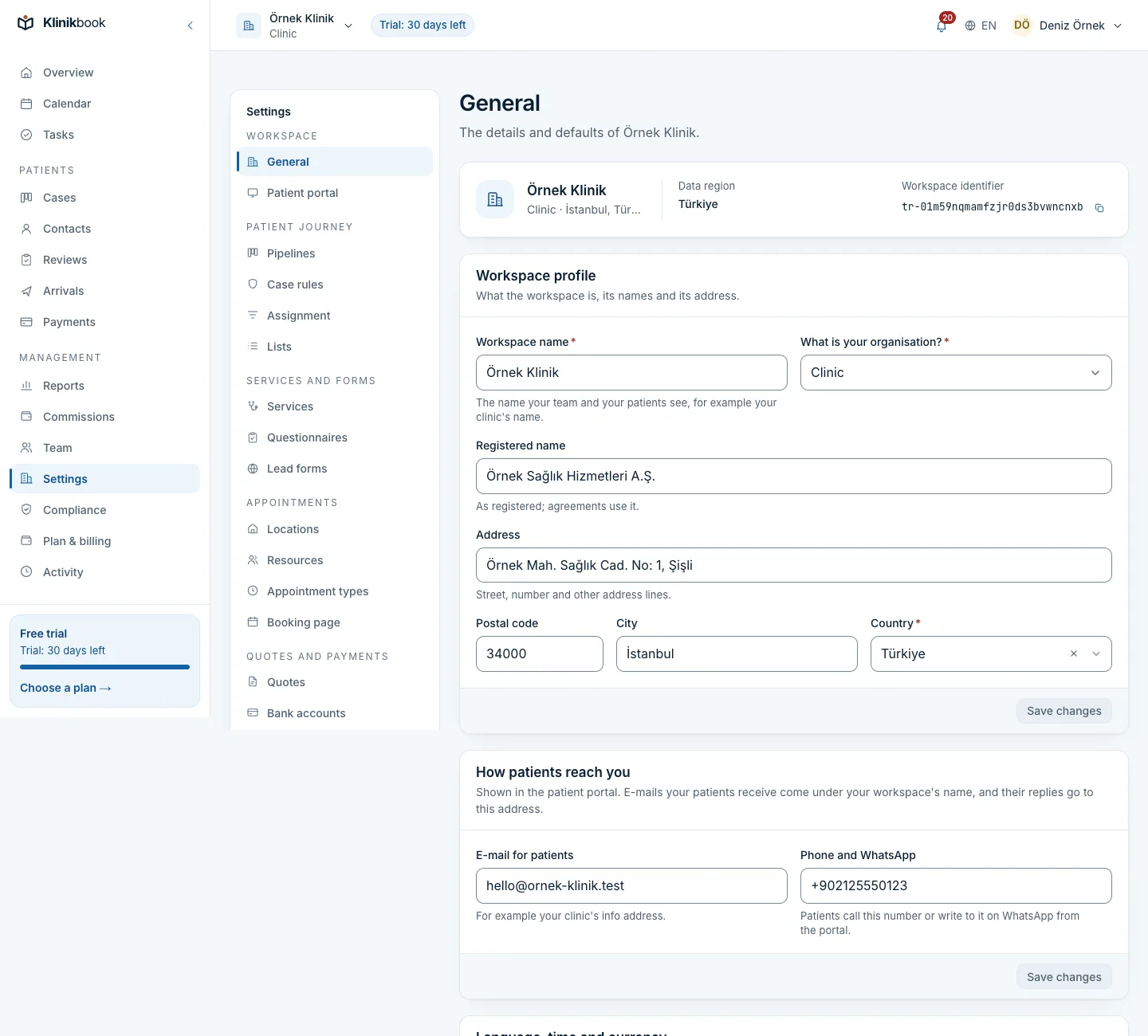The height and width of the screenshot is (1036, 1148).
Task: Switch language via EN selector
Action: click(981, 26)
